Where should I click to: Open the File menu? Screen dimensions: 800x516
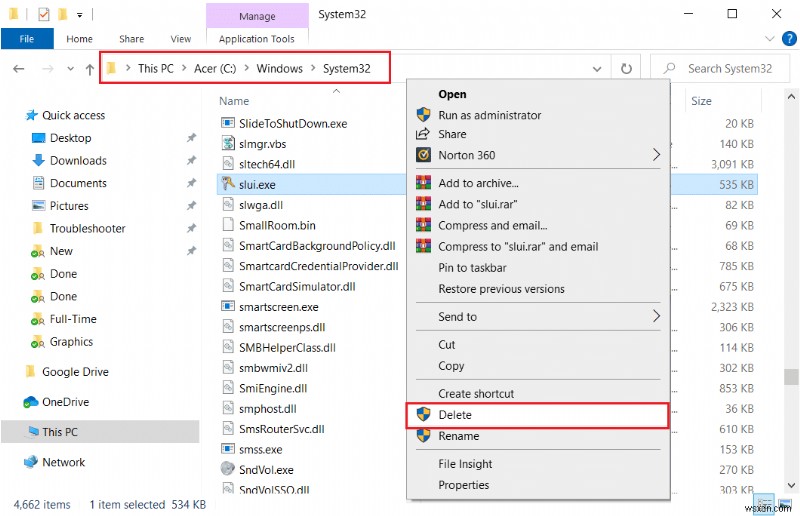(27, 39)
